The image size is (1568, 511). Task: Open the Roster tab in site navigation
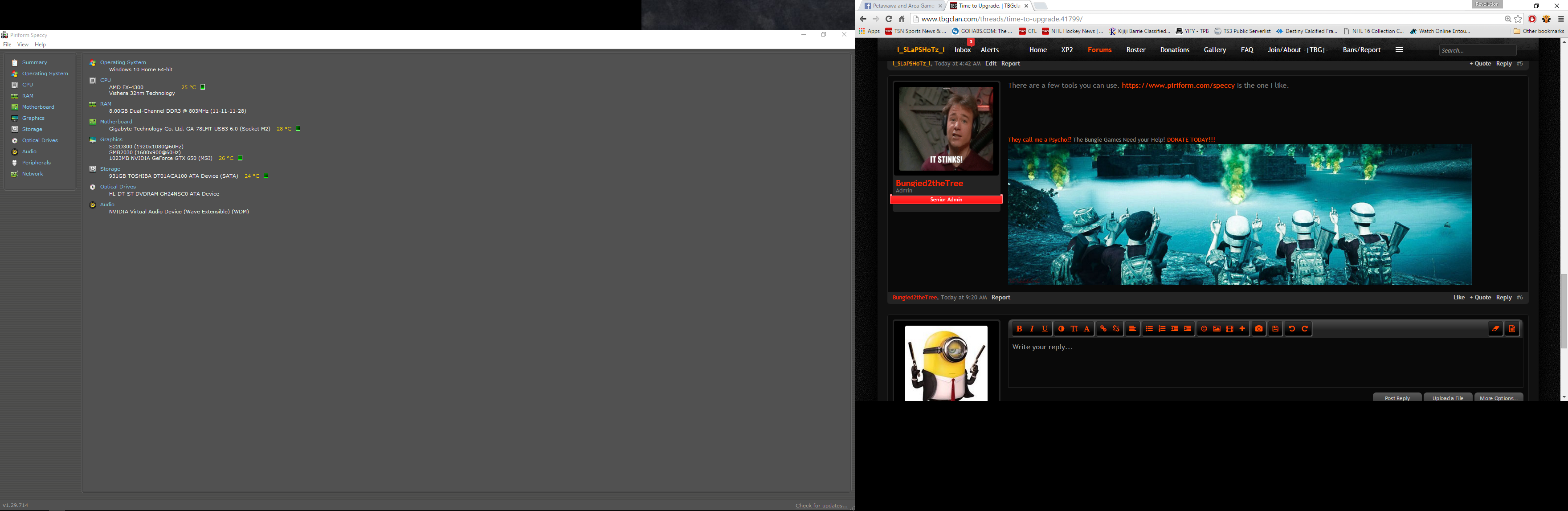click(1136, 50)
